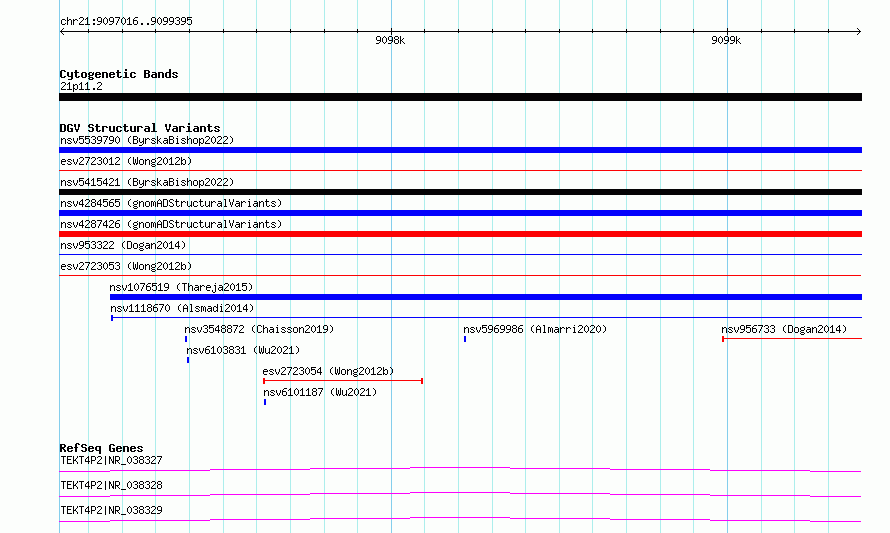Click the thick red bar of nsv4287426

[x=460, y=234]
